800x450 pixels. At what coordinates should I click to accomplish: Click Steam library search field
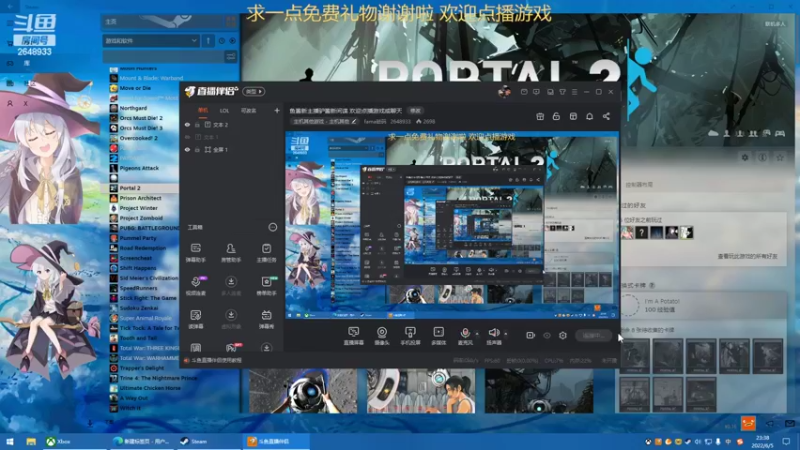coord(162,57)
